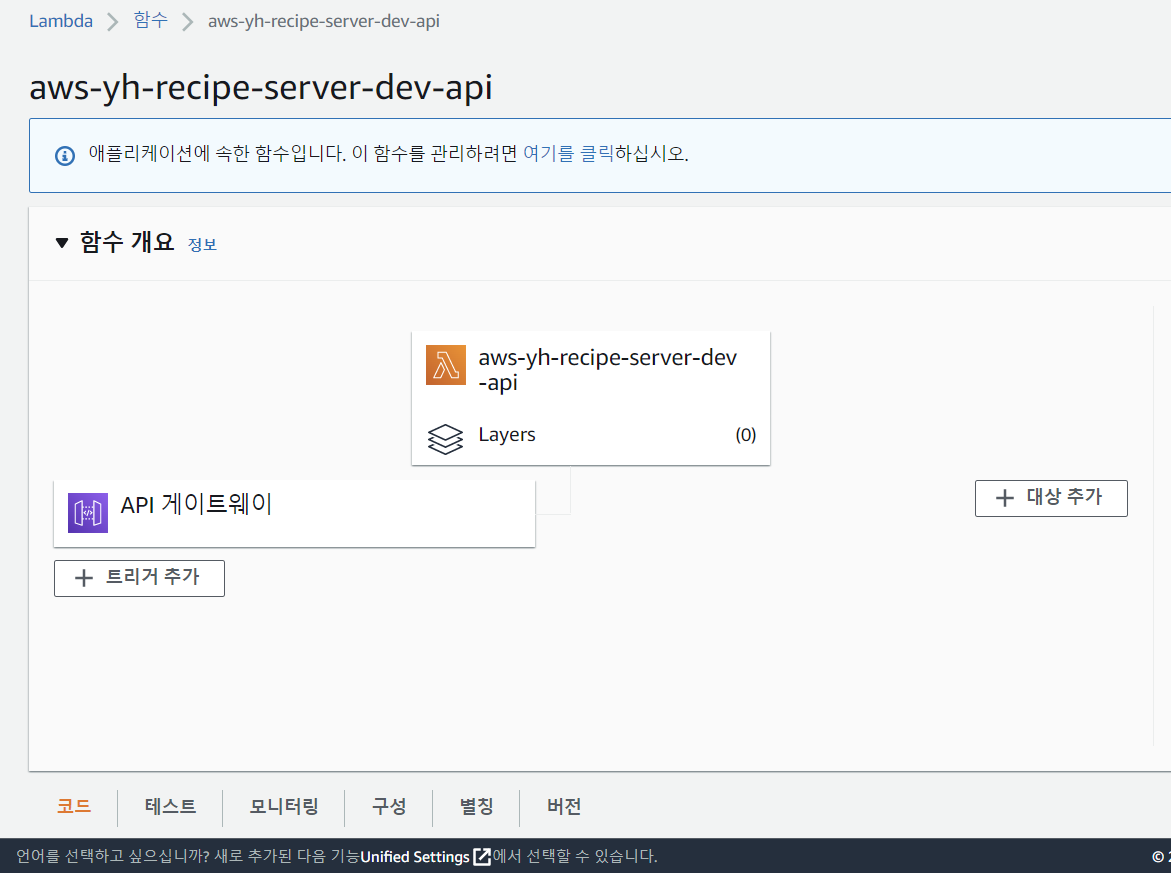Click the 대상 추가 button
1171x873 pixels.
click(x=1051, y=498)
